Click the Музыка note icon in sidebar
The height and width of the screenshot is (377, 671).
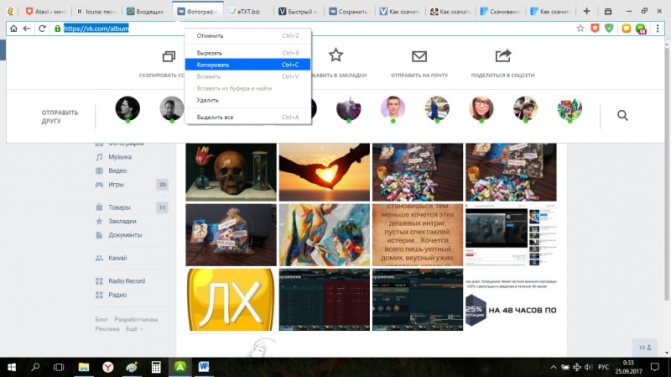99,157
